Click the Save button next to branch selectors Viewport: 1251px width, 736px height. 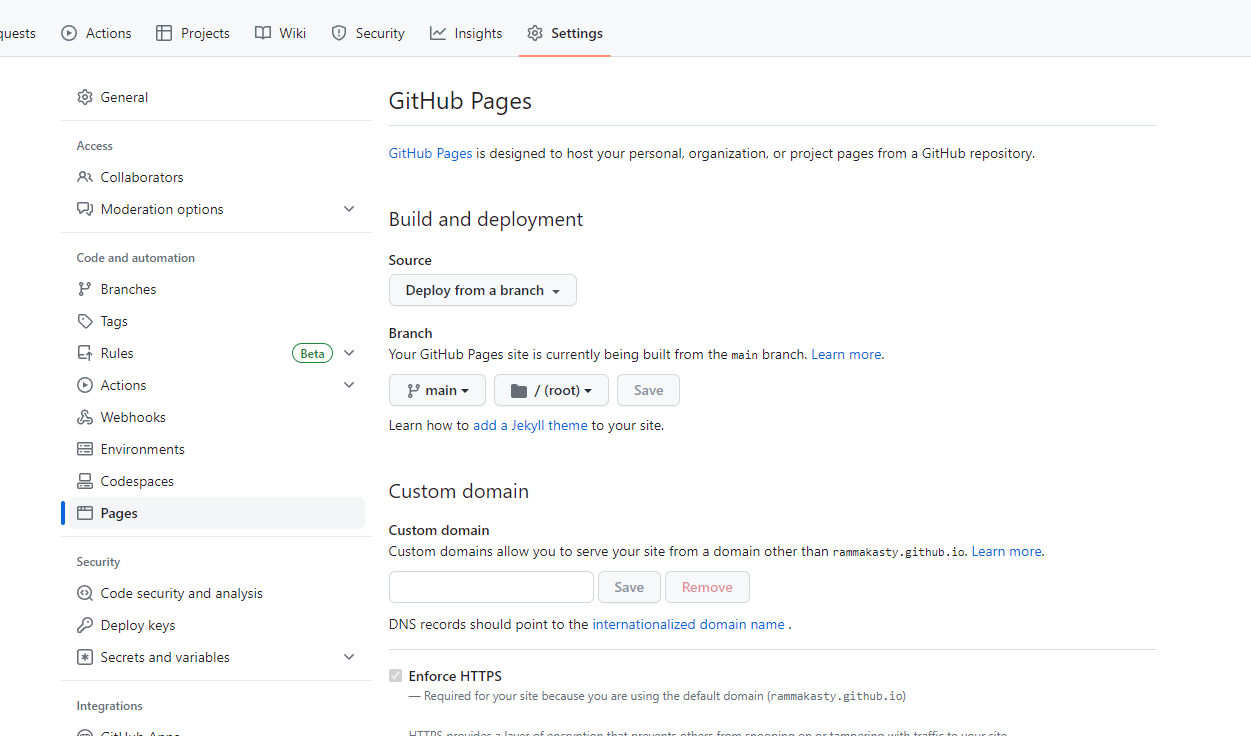pyautogui.click(x=648, y=390)
